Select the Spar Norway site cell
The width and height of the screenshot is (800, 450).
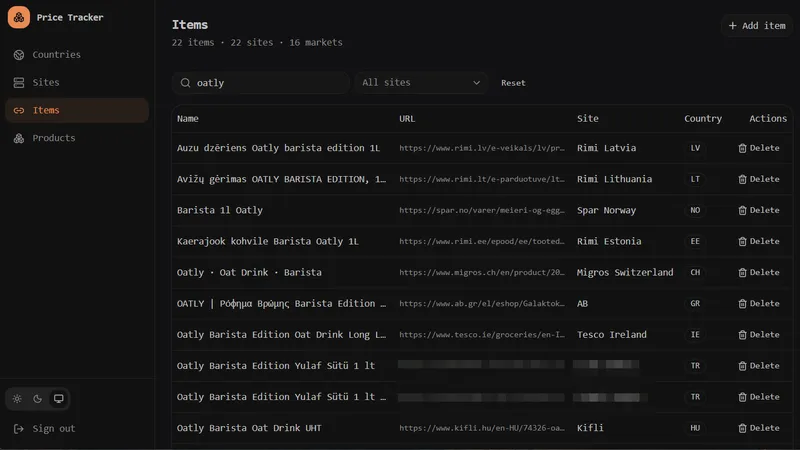coord(606,210)
